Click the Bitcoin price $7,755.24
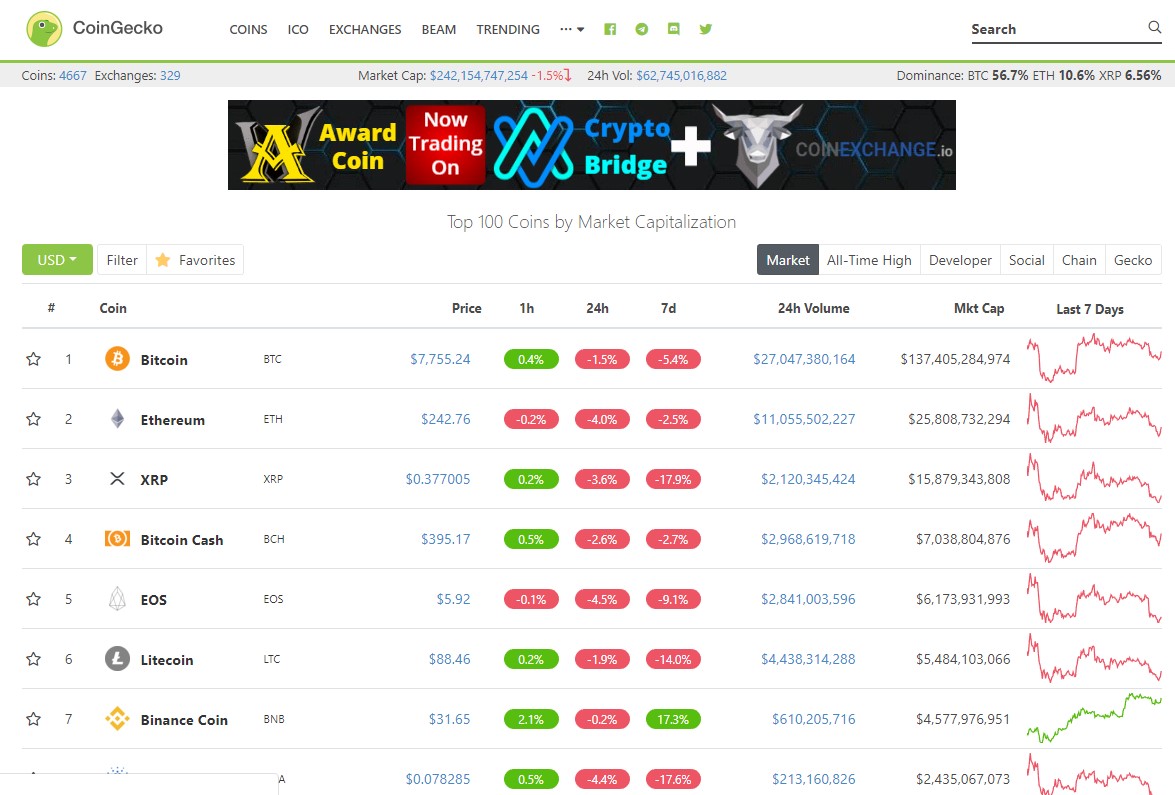 click(x=440, y=359)
